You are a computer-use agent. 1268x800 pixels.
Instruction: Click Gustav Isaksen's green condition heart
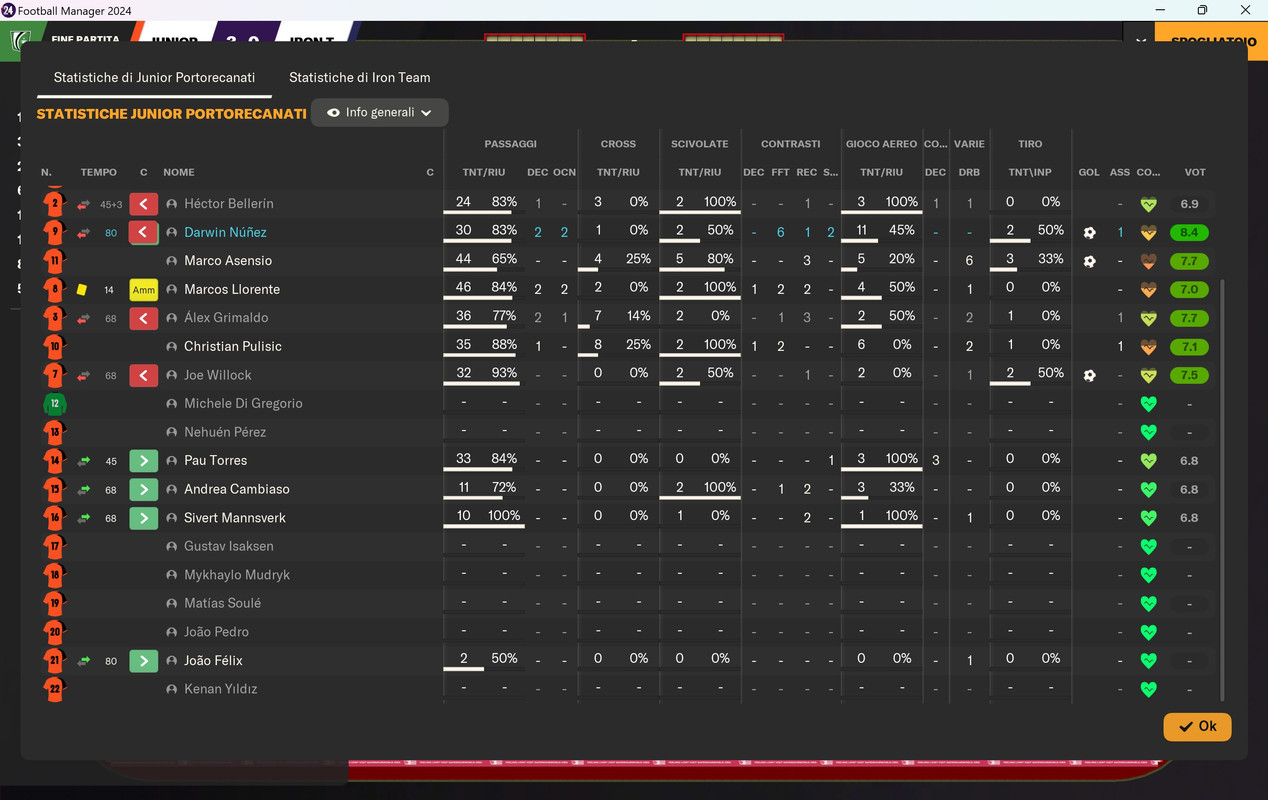1149,547
